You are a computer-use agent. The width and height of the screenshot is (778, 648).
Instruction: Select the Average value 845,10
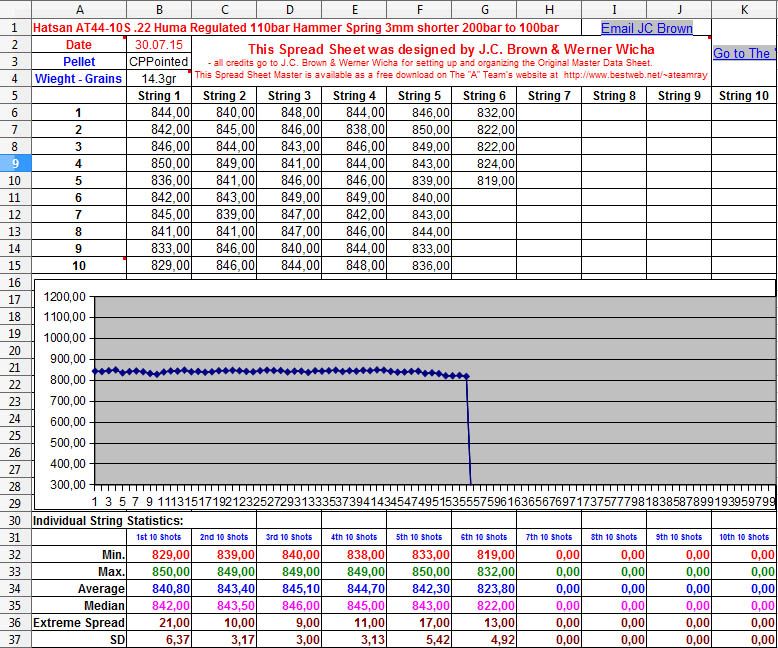289,588
